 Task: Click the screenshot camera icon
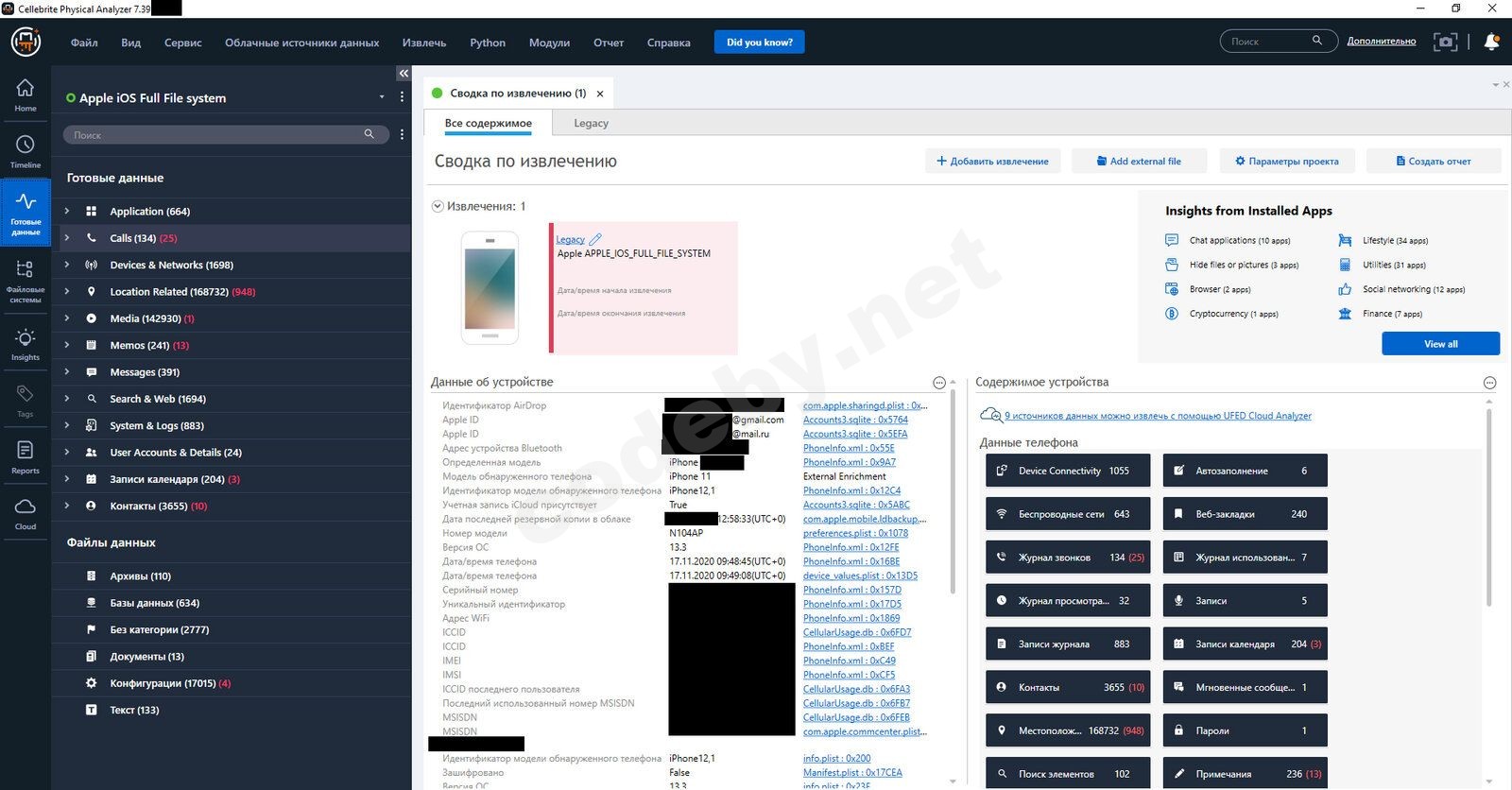tap(1445, 42)
